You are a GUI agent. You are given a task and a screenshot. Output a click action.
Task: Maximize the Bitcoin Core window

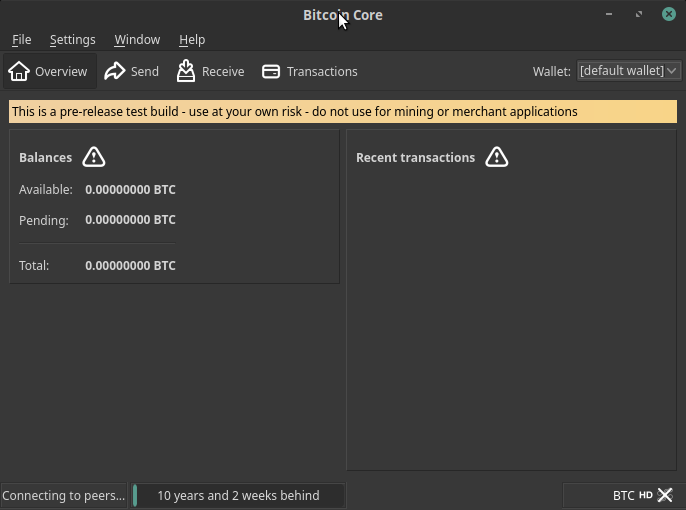tap(639, 14)
